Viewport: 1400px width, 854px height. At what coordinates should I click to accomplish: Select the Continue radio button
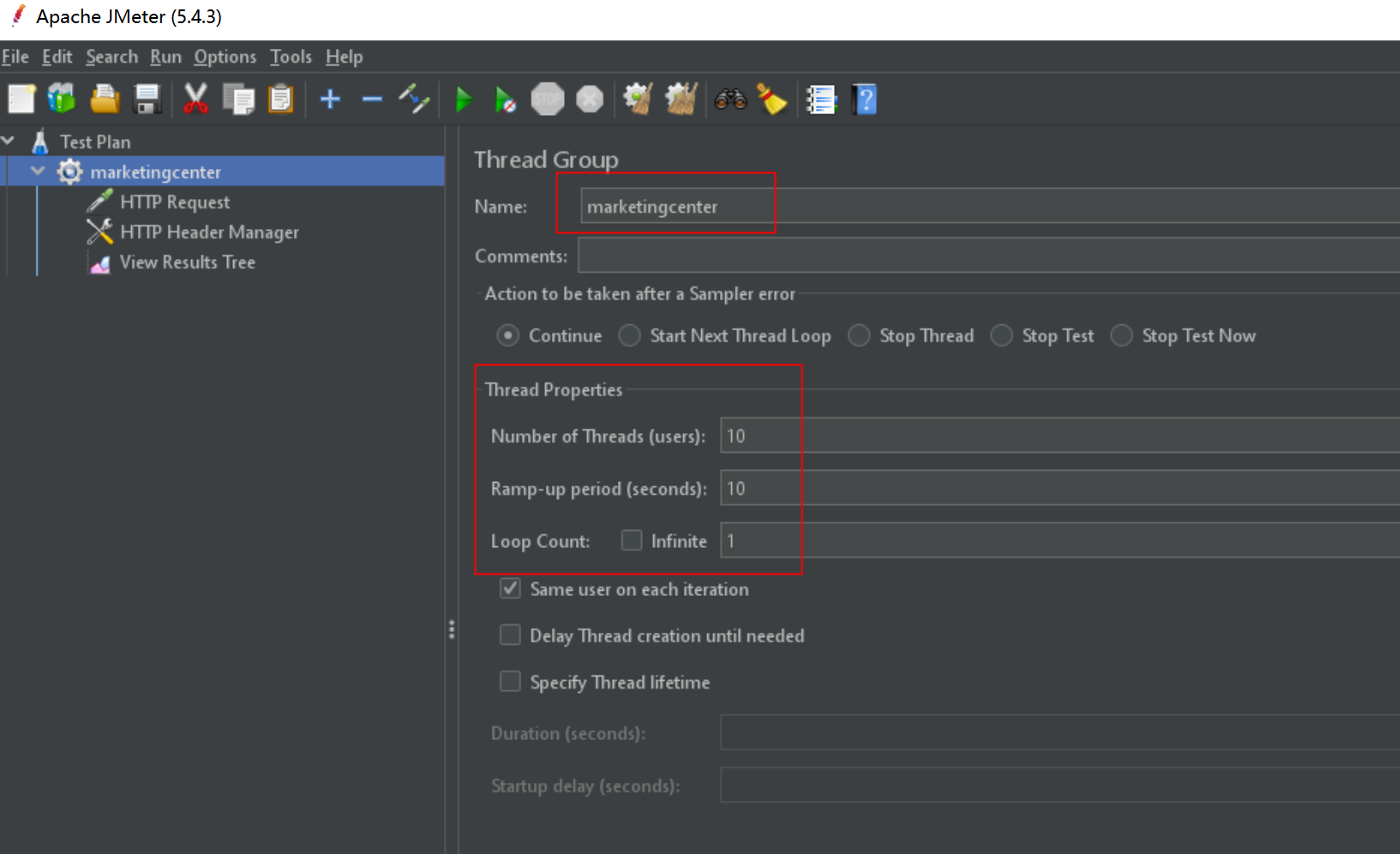coord(508,335)
